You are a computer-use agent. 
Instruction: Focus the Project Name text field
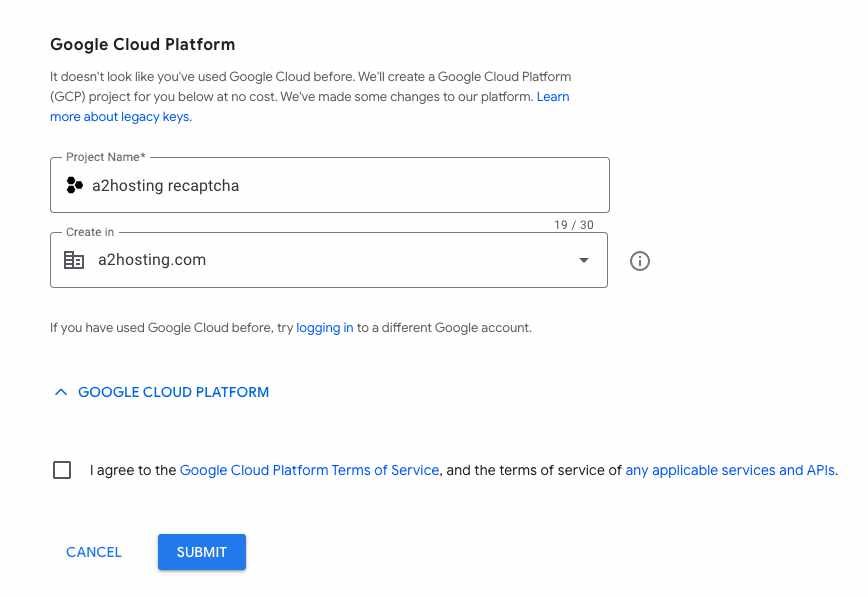400,185
